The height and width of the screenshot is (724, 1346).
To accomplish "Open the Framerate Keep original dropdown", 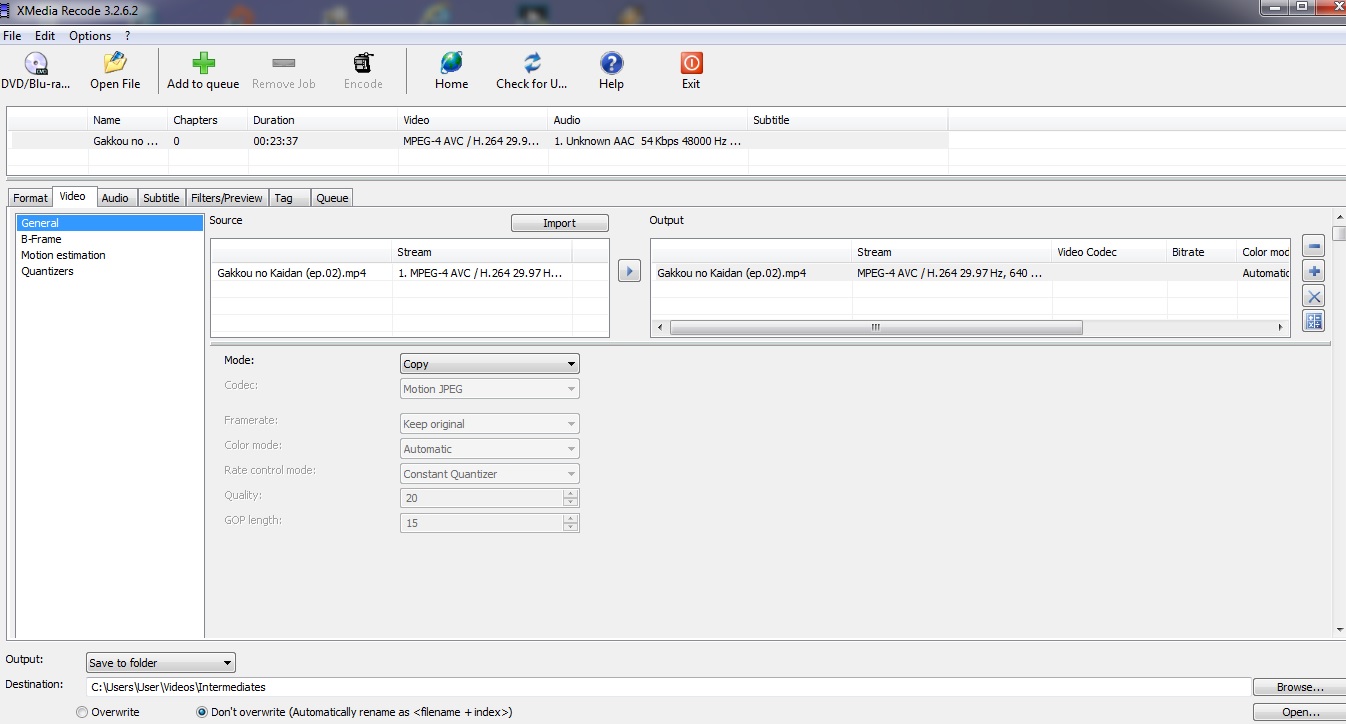I will [x=489, y=424].
